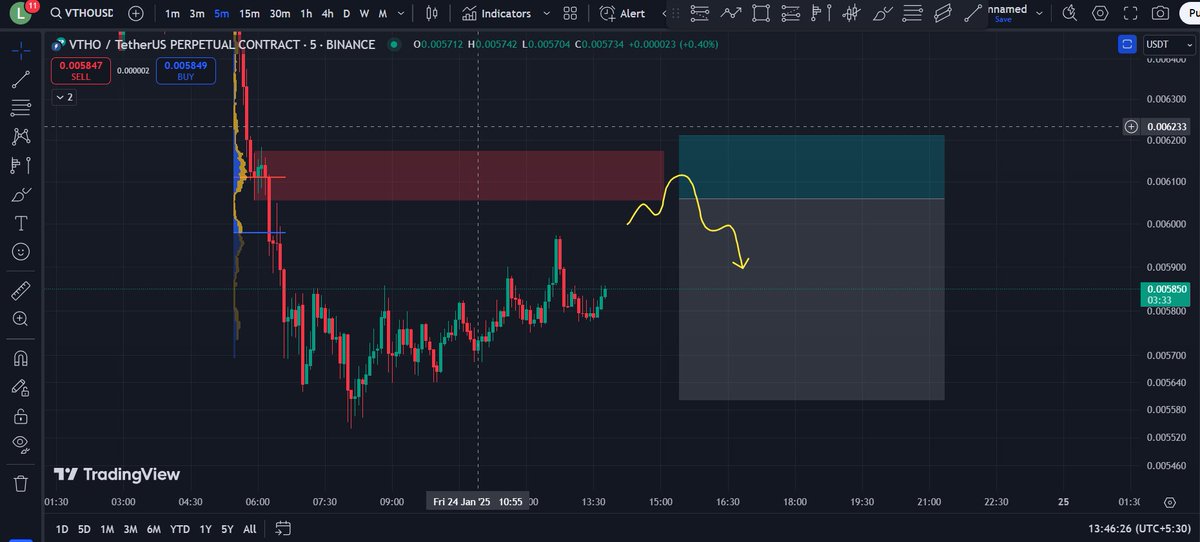Click the red SELL 0.005847 button

[x=81, y=69]
